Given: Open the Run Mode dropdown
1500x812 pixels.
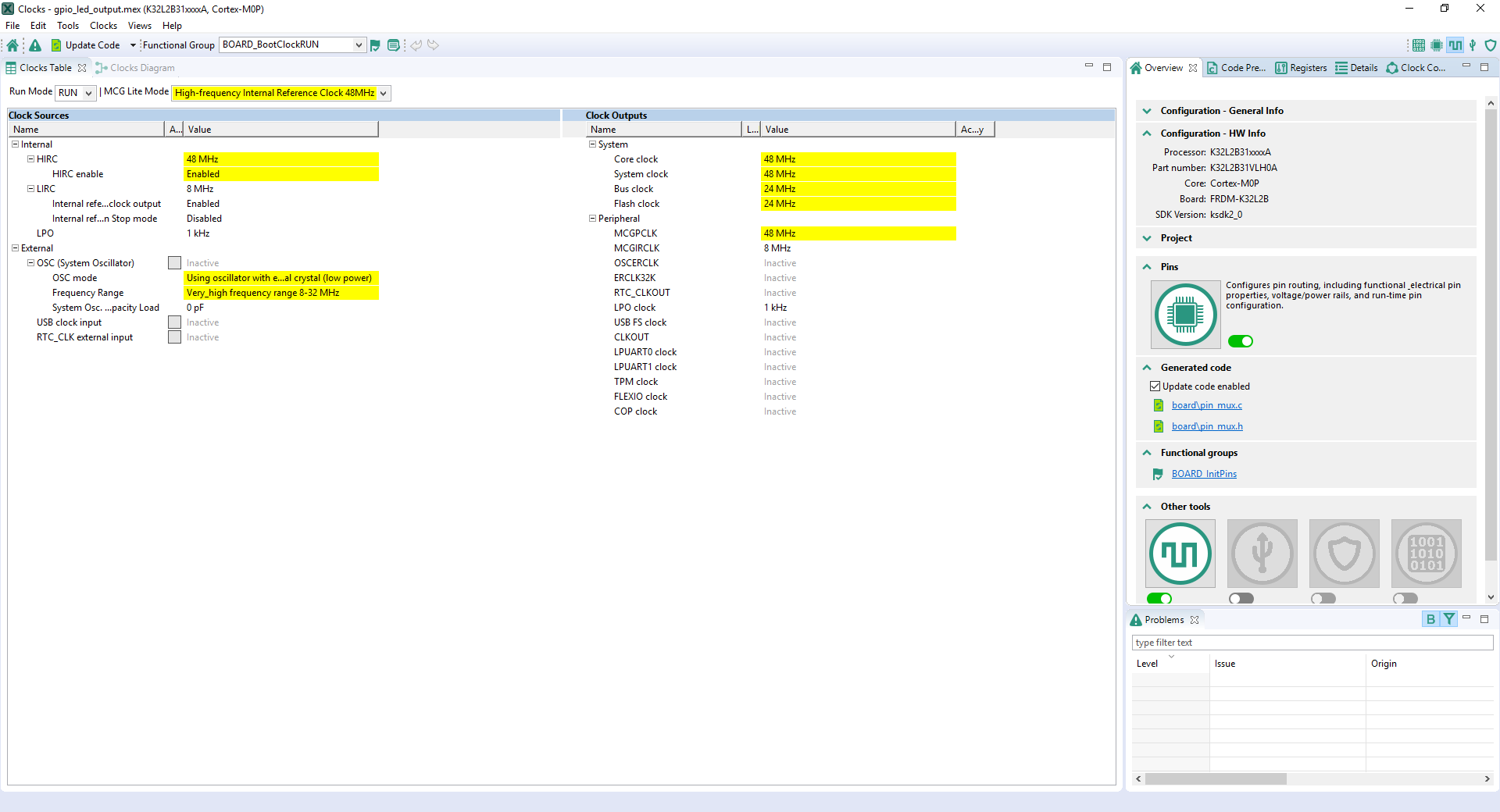Looking at the screenshot, I should tap(76, 93).
